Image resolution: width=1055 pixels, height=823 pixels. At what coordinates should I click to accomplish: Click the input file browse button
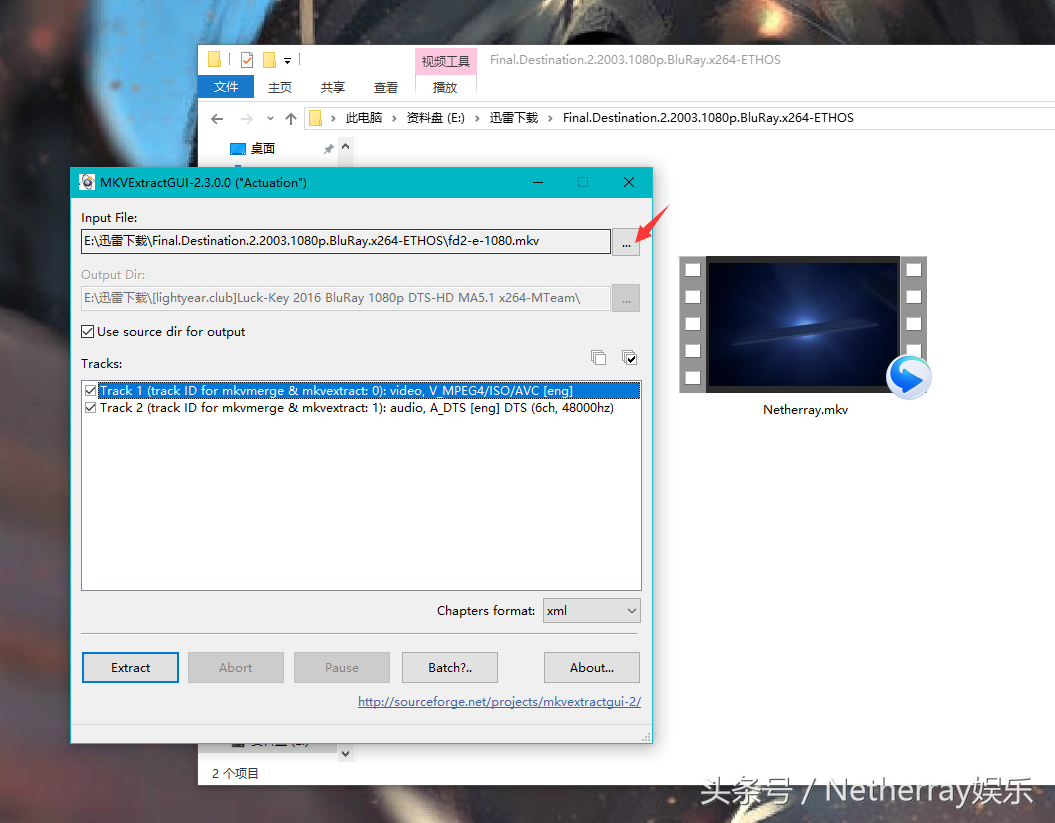tap(625, 242)
